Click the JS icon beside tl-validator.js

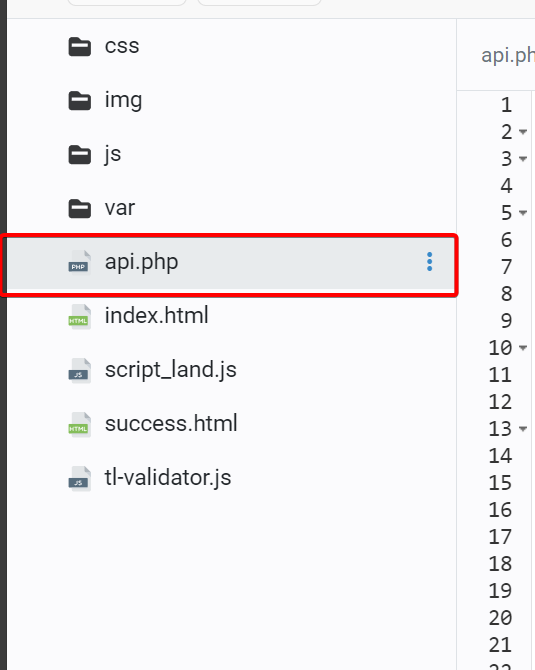pos(79,478)
